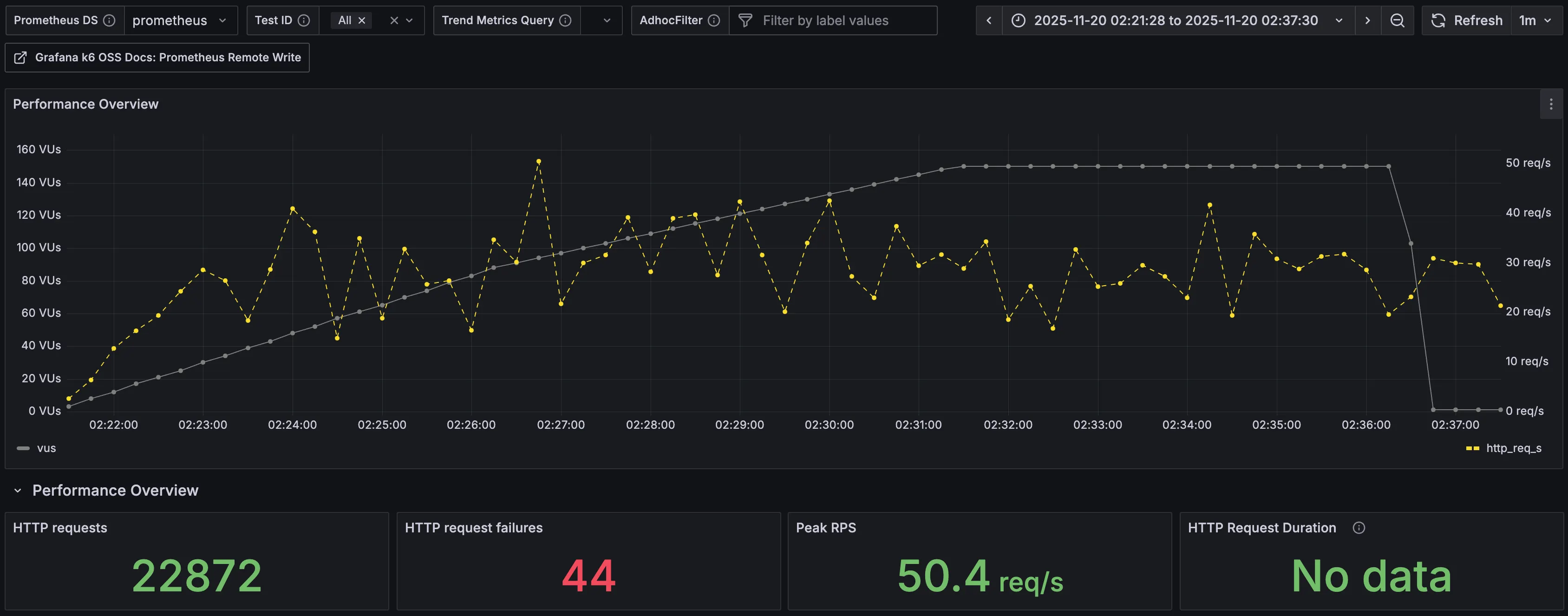Open the 1m refresh interval dropdown
1568x616 pixels.
(1535, 21)
